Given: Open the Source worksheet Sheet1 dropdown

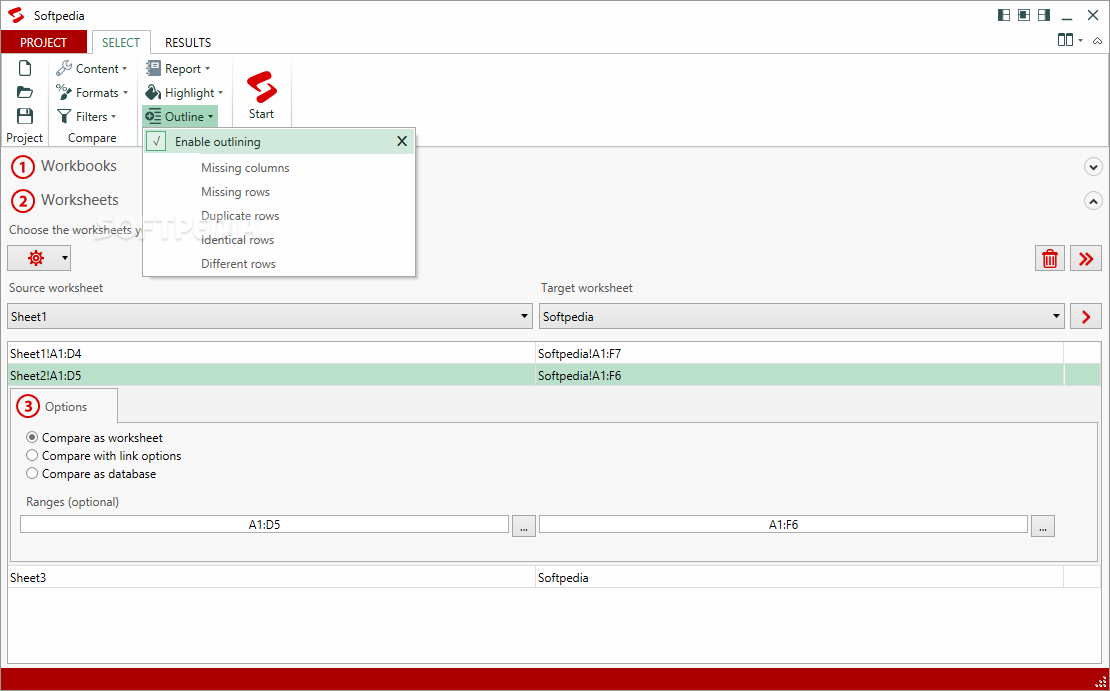Looking at the screenshot, I should coord(270,316).
